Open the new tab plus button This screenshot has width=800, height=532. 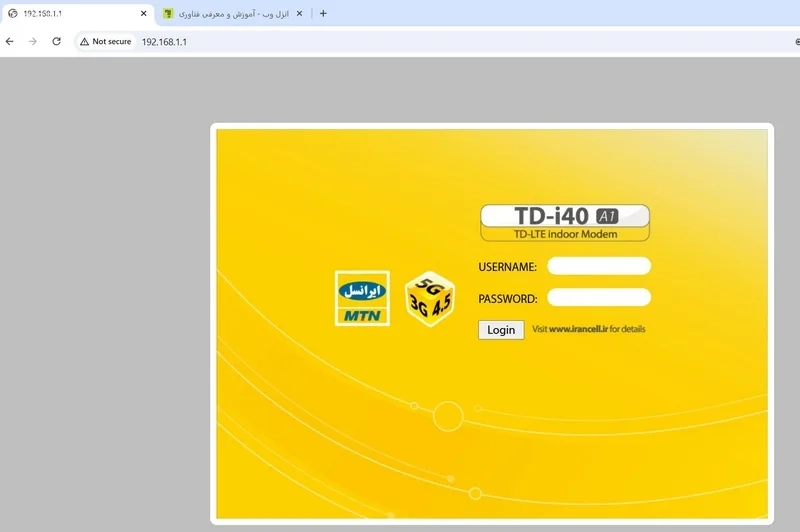[323, 14]
